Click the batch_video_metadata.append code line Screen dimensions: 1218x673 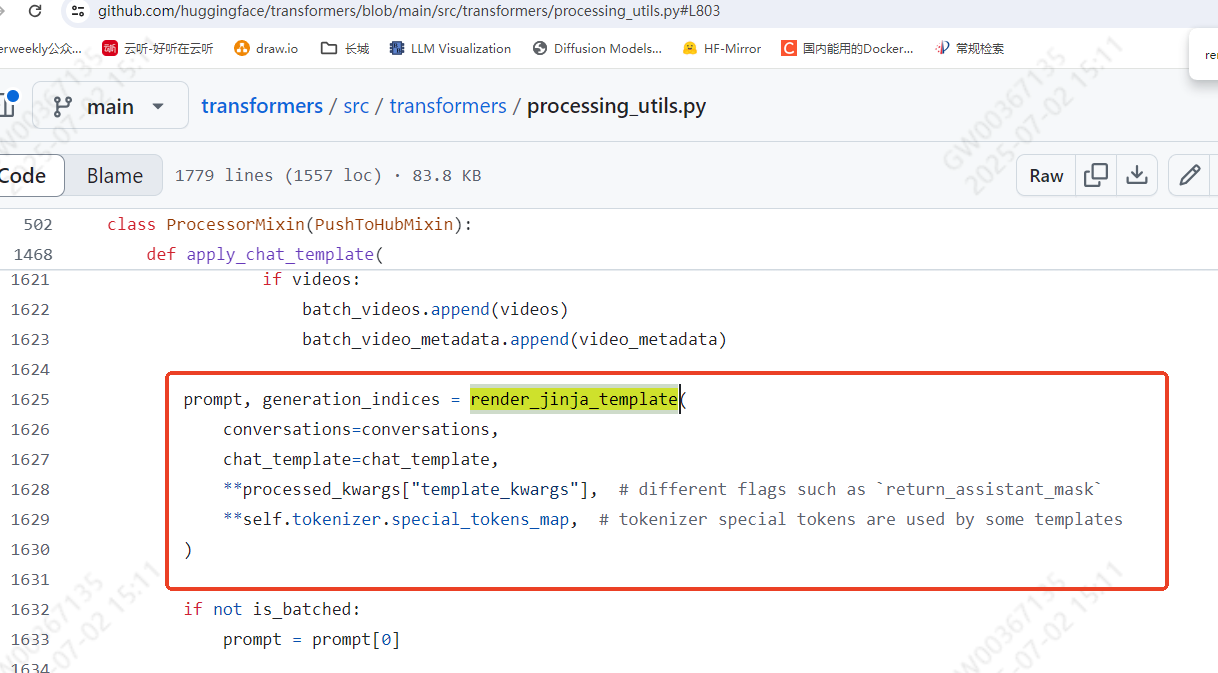(x=514, y=339)
